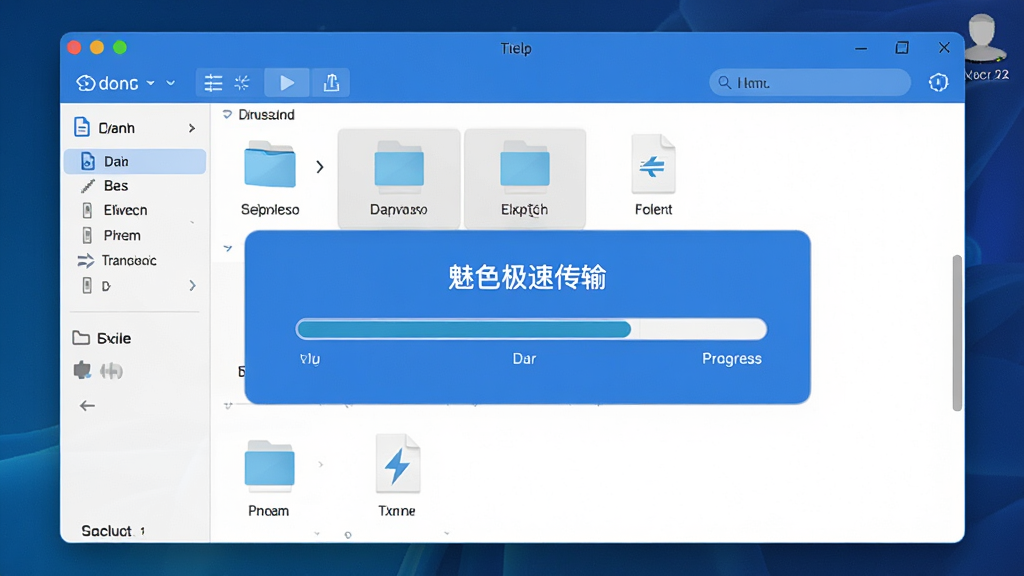
Task: Open the circular info icon at top right
Action: [x=938, y=82]
